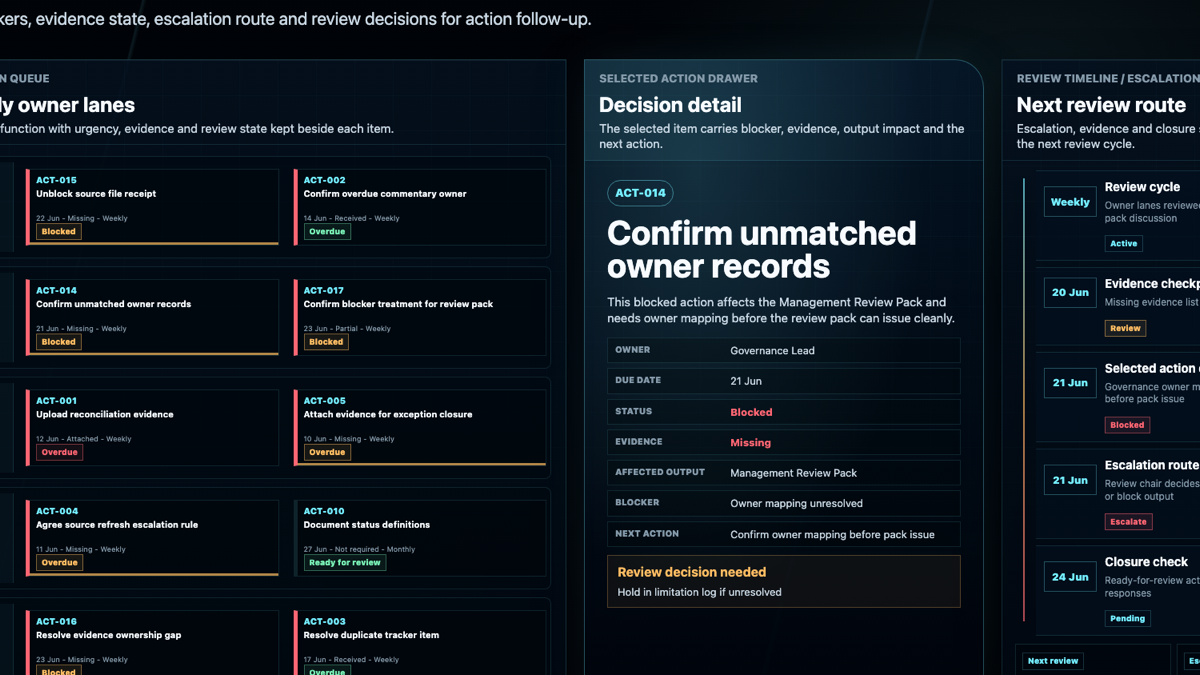This screenshot has width=1200, height=675.
Task: Click the Next review button below the timeline
Action: 1053,661
